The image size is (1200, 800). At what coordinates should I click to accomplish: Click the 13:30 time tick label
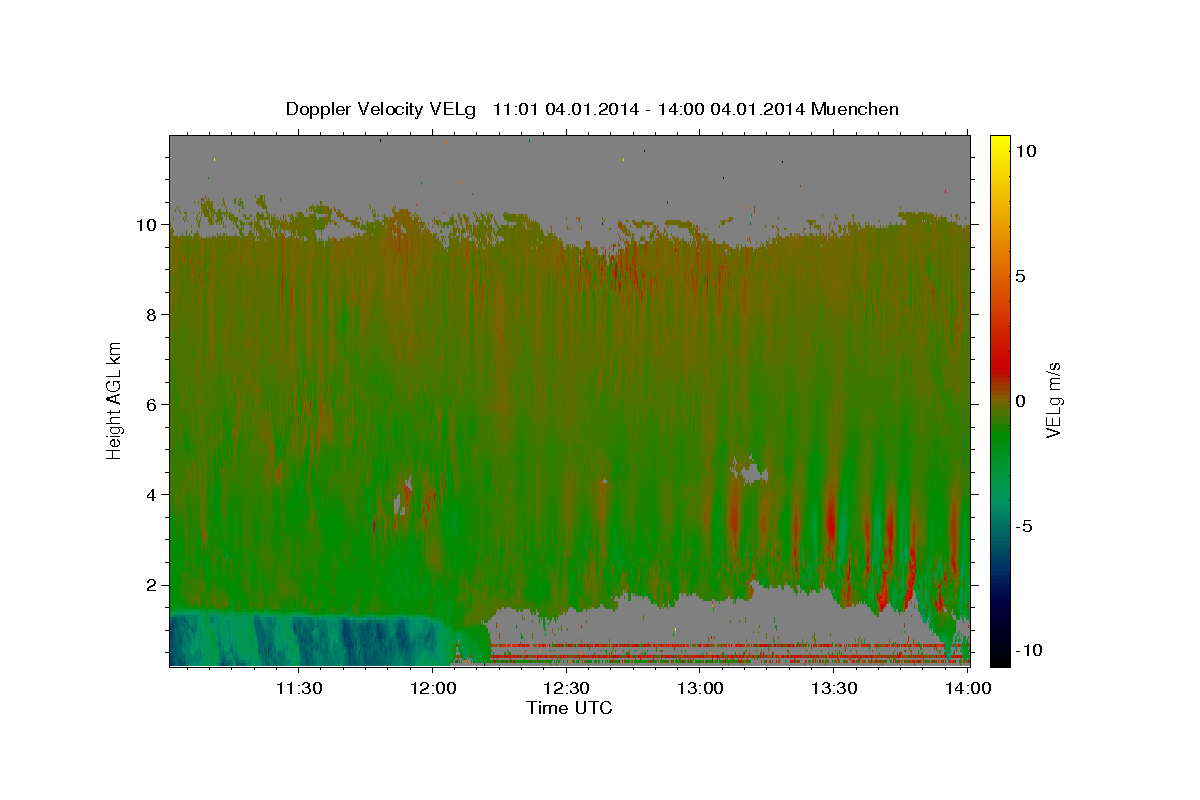point(834,688)
